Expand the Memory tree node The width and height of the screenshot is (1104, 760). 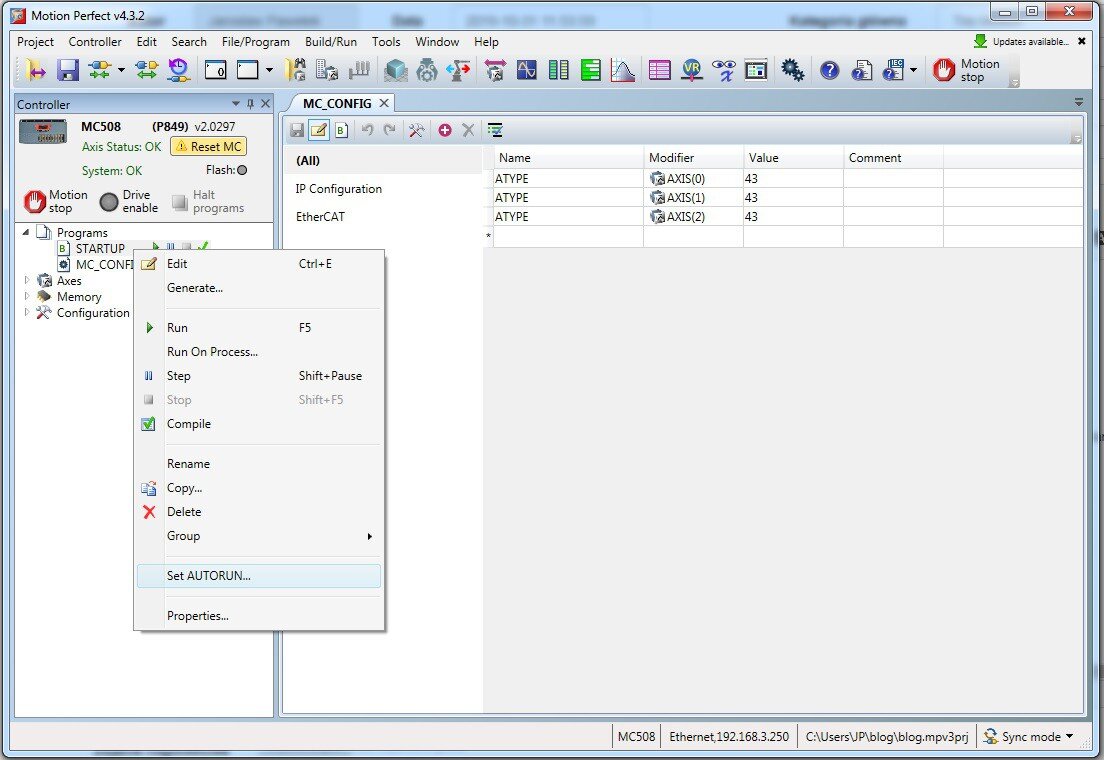pyautogui.click(x=27, y=297)
